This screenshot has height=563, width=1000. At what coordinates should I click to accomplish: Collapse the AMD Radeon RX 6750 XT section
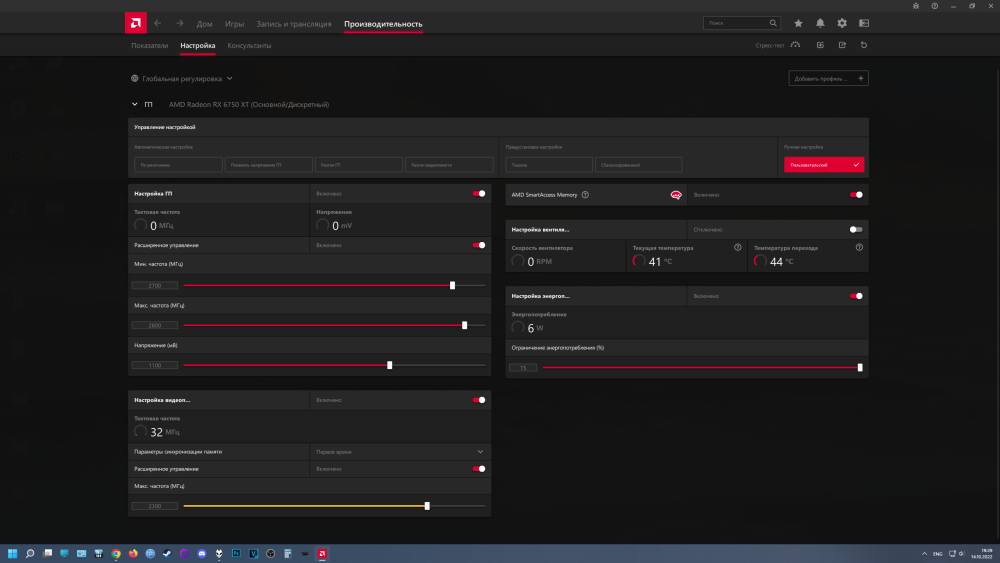pos(134,104)
